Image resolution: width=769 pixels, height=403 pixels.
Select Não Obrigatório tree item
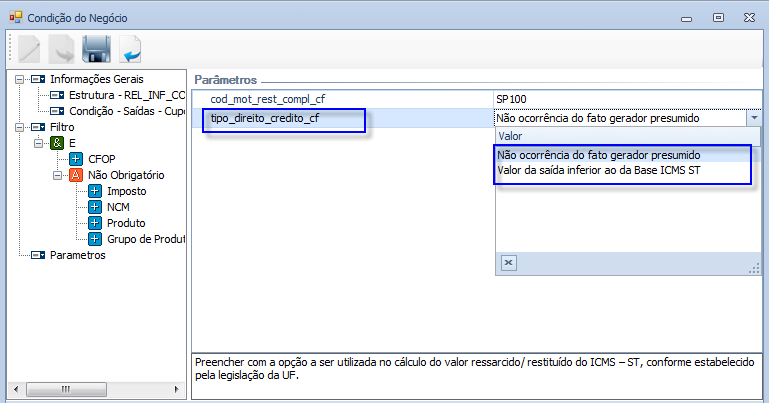(x=126, y=175)
